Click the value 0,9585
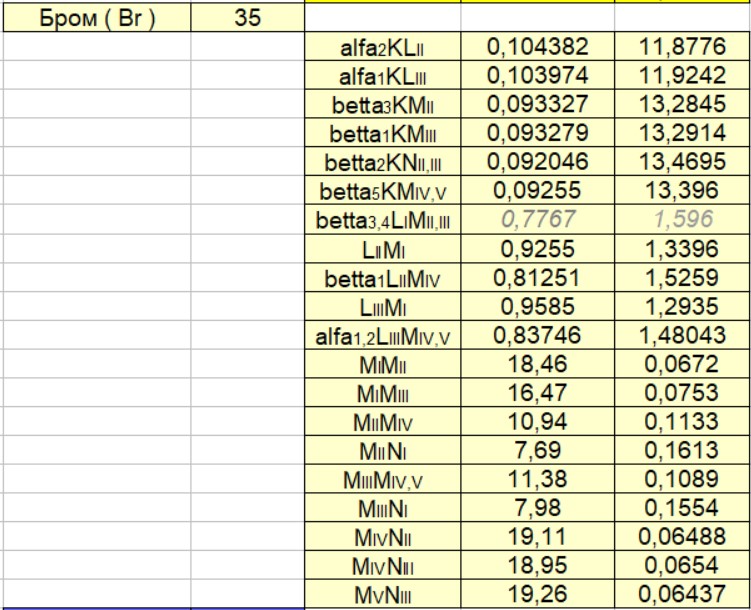The width and height of the screenshot is (751, 610). pos(537,306)
